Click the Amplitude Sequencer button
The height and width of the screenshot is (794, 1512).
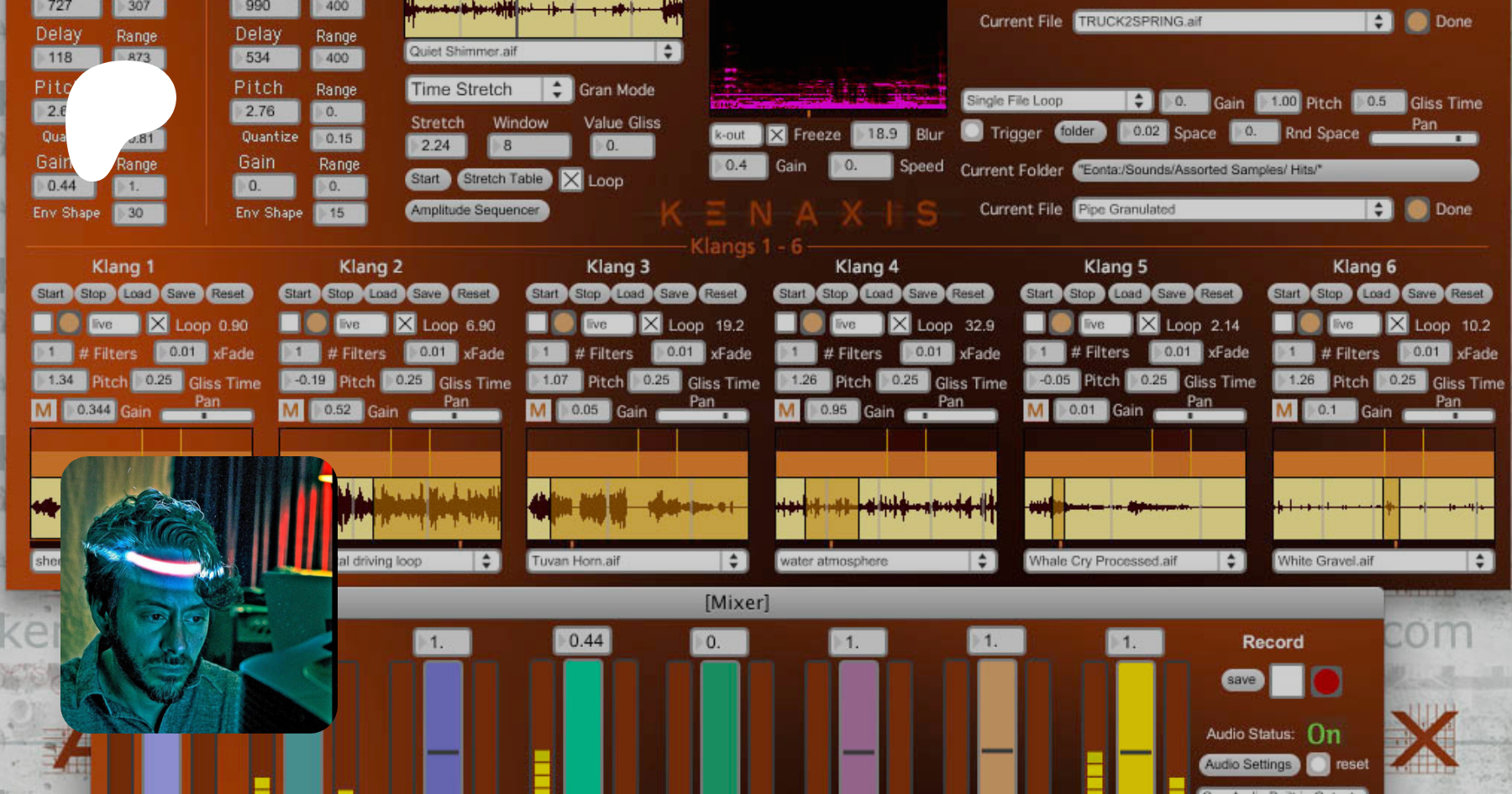click(475, 210)
